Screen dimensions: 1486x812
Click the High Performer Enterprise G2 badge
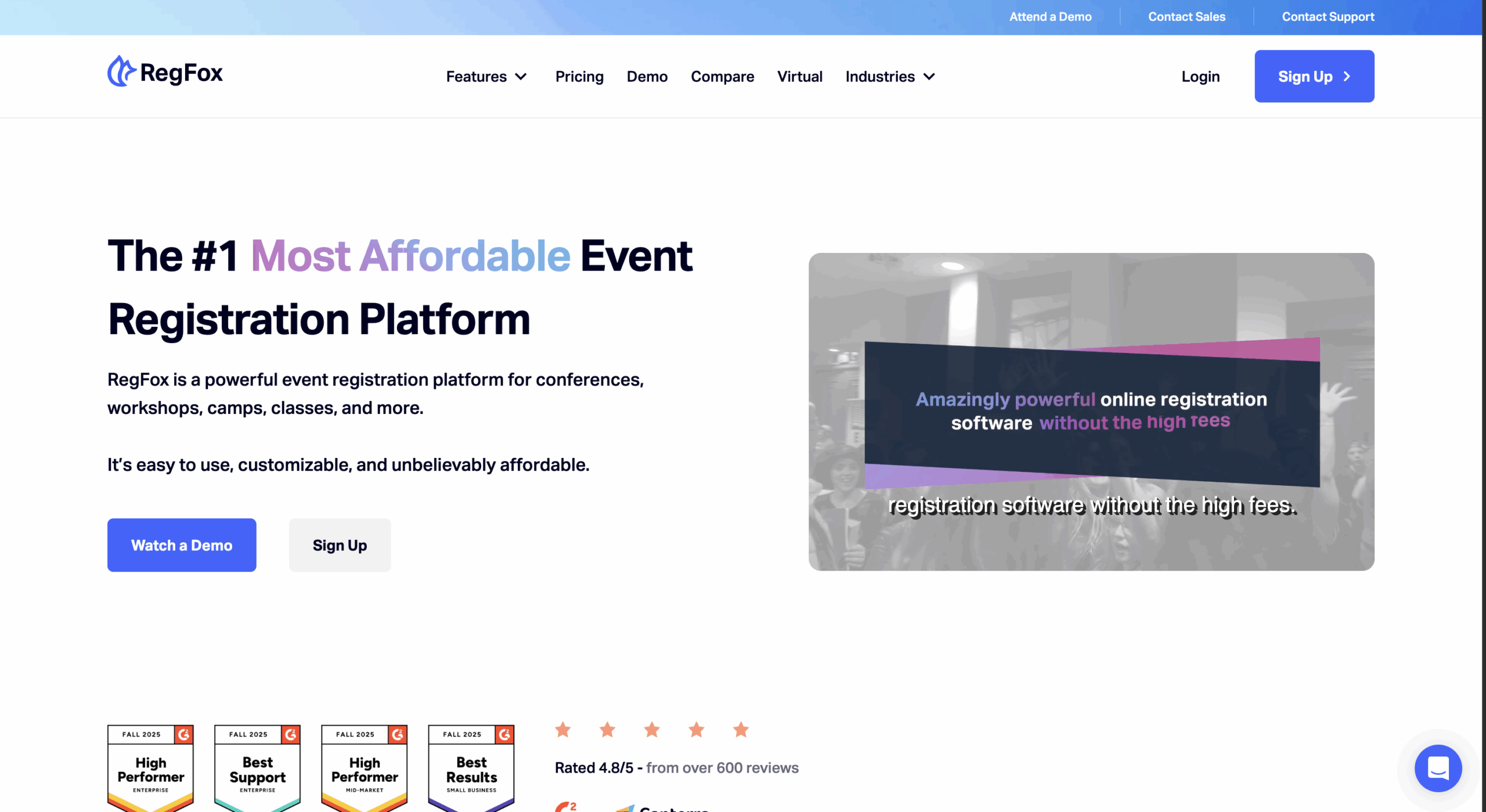pos(150,768)
